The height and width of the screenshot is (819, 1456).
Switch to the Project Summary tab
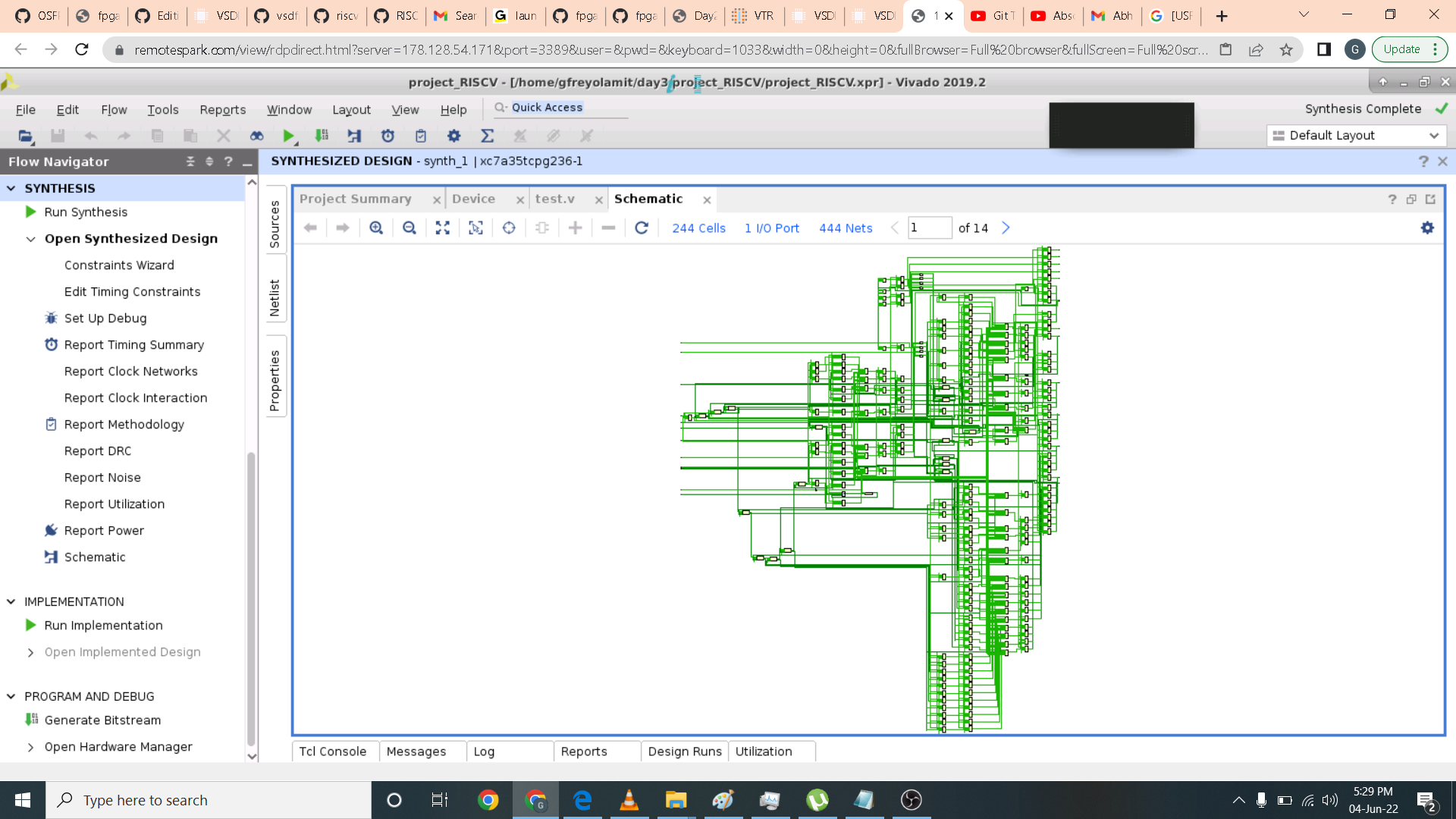coord(355,199)
